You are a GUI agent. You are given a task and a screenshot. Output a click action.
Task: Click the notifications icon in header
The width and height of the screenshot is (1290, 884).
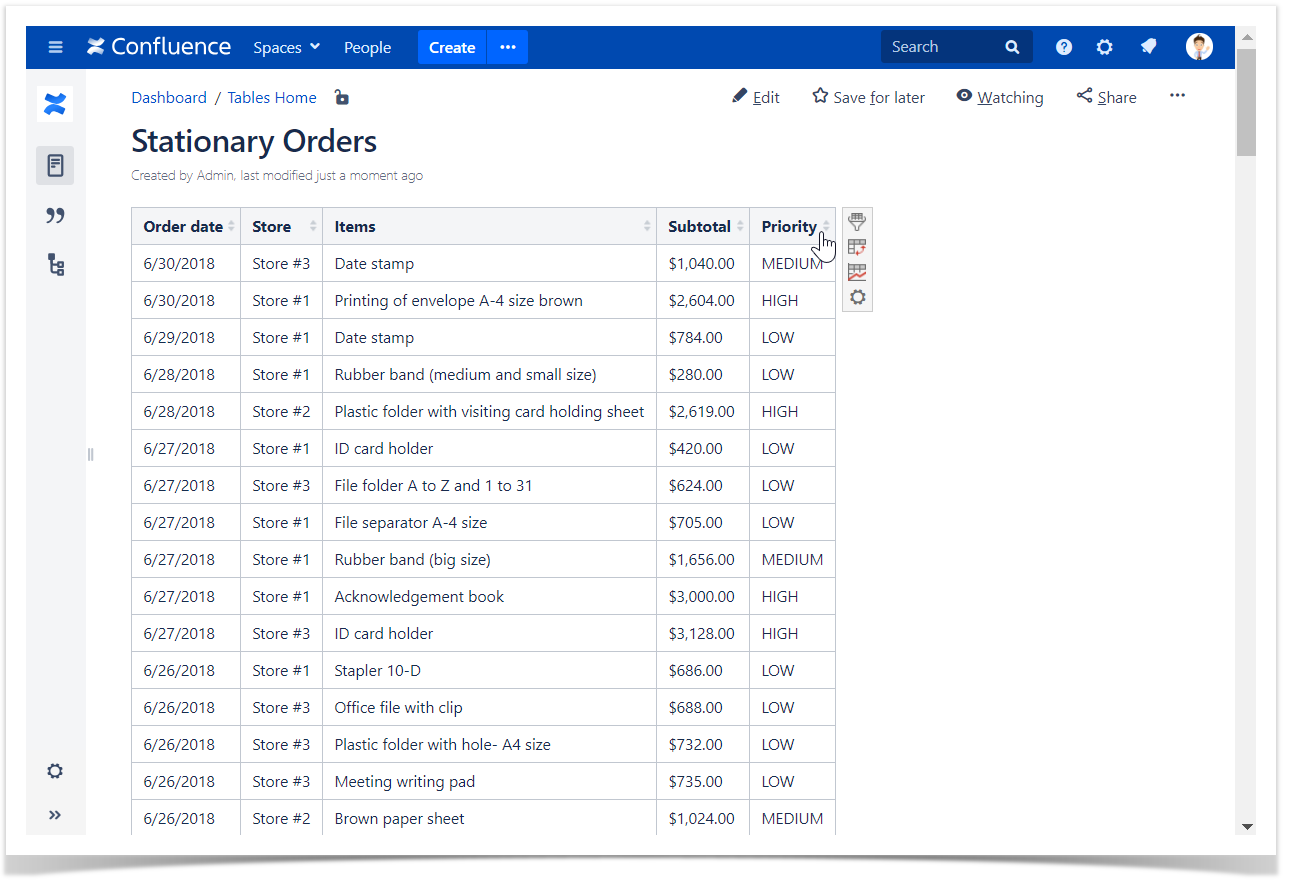pos(1148,47)
